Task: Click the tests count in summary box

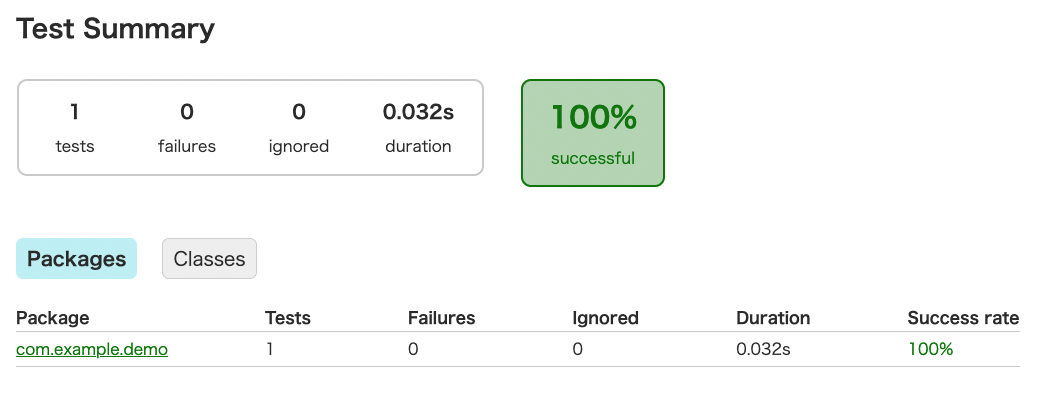Action: (75, 112)
